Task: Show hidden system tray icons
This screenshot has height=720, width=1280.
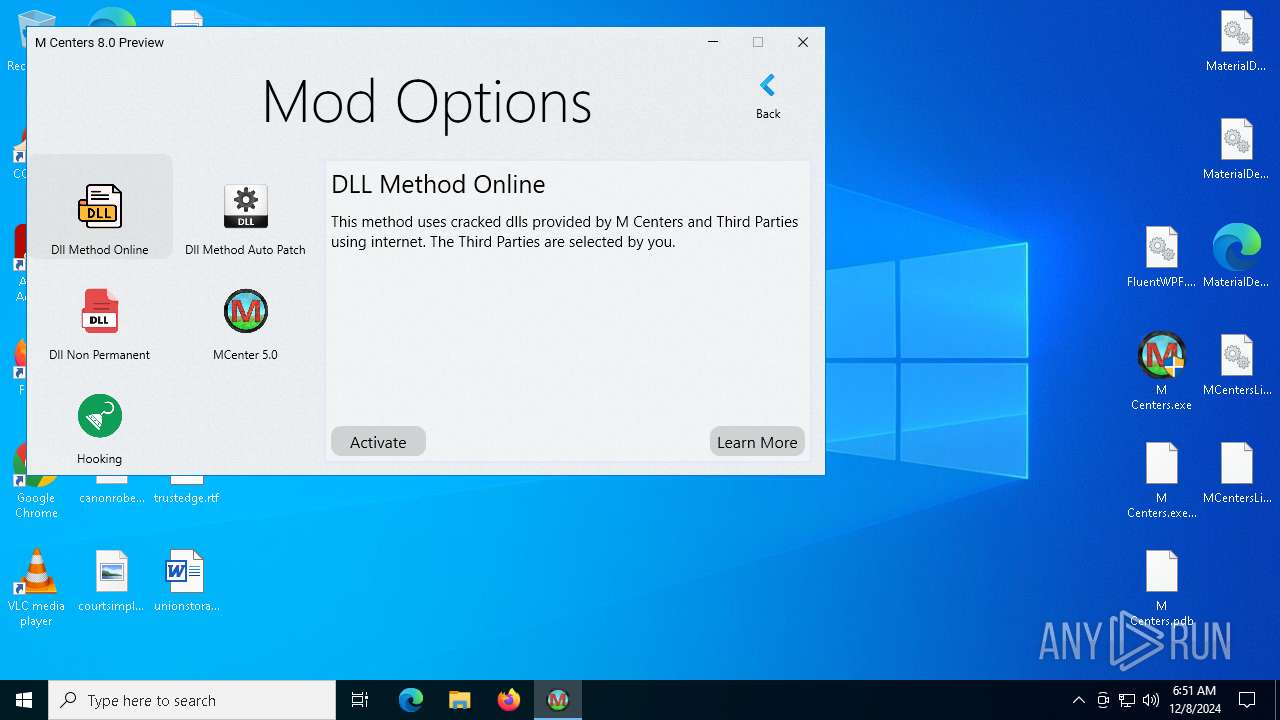Action: 1078,700
